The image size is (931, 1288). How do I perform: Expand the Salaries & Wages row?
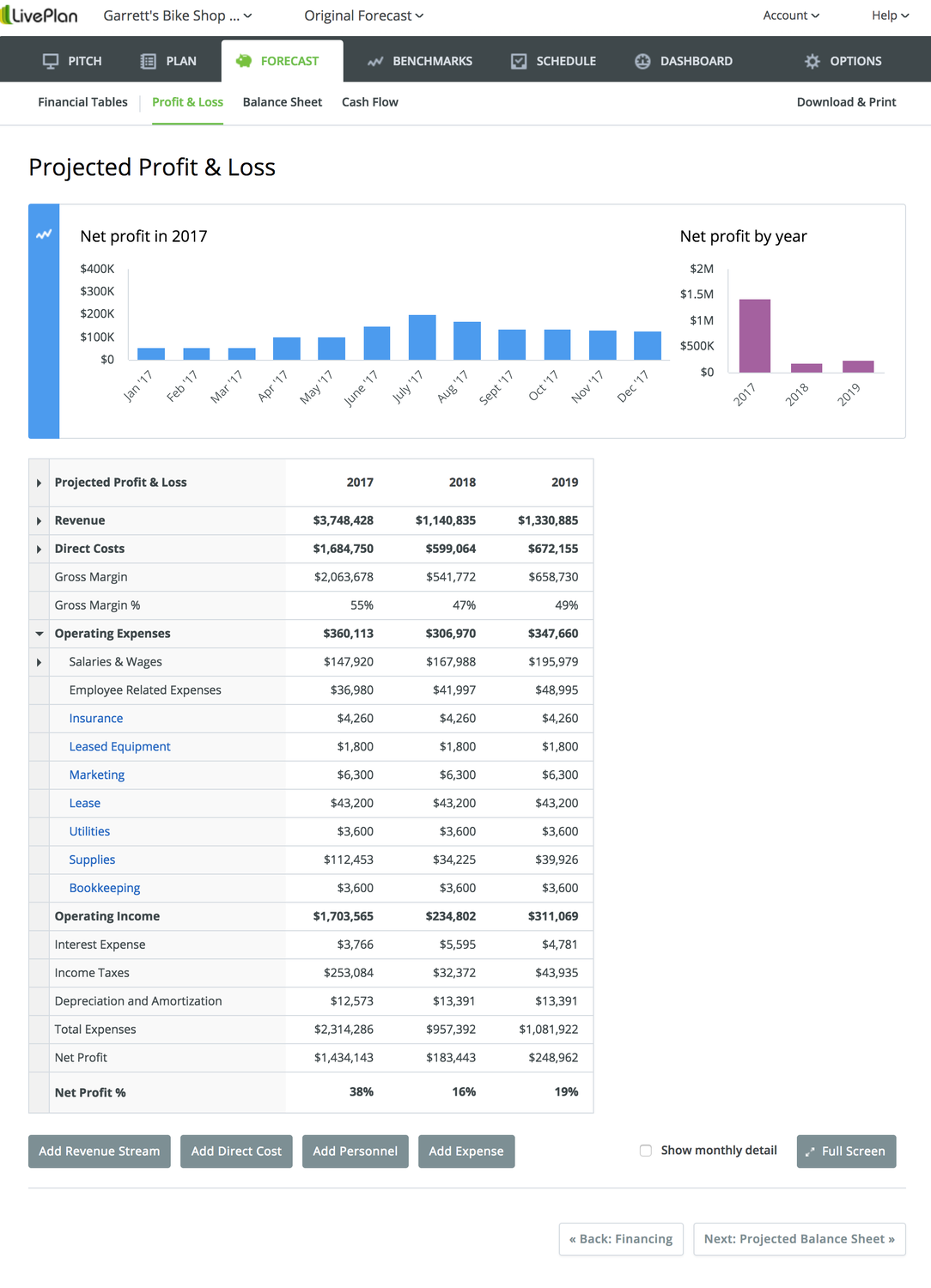pyautogui.click(x=39, y=661)
